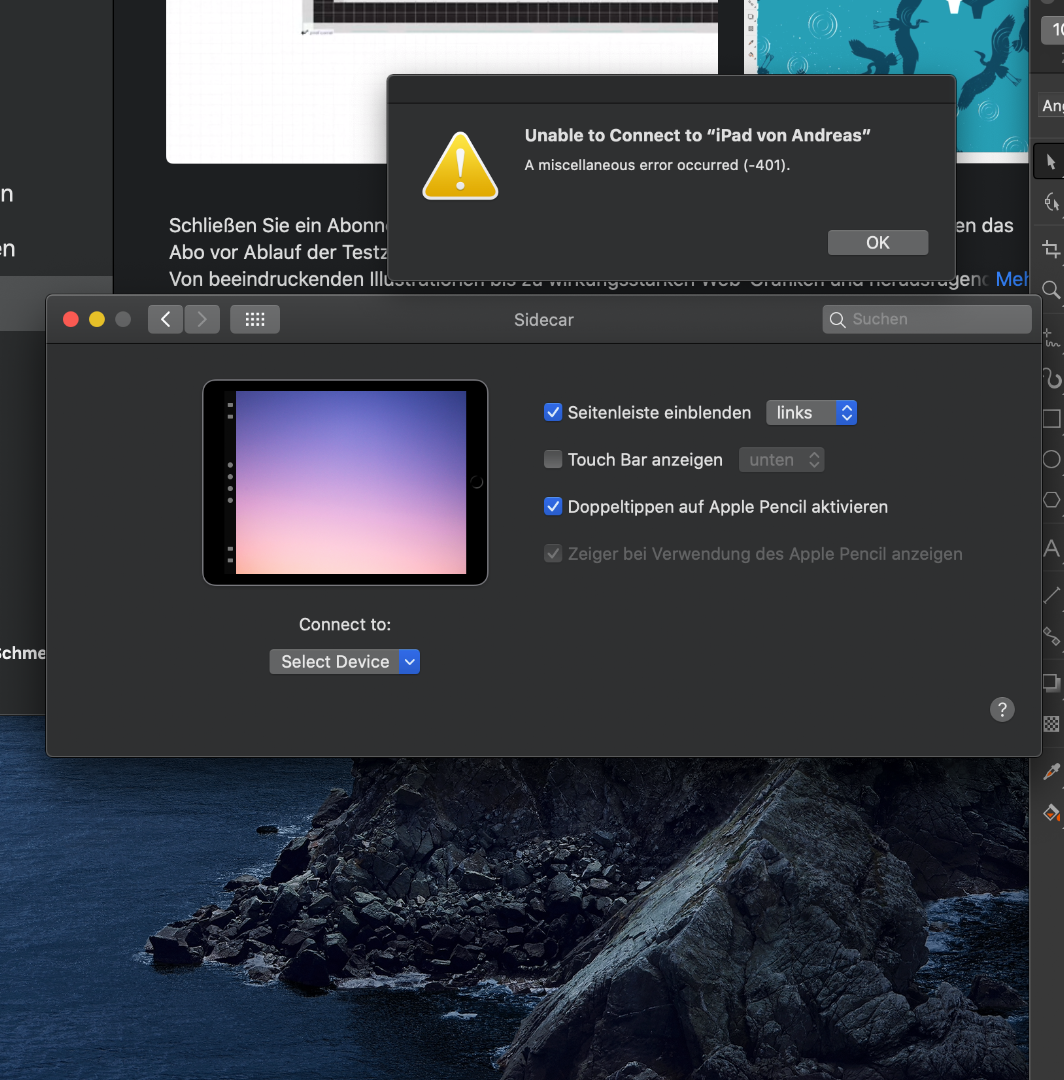
Task: Minimize the Sidecar window with yellow button
Action: pyautogui.click(x=97, y=320)
